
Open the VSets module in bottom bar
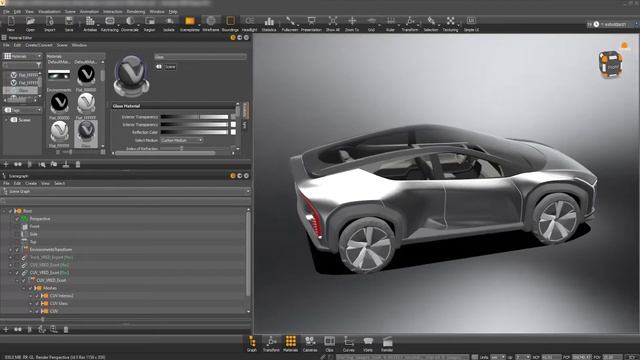(x=368, y=344)
